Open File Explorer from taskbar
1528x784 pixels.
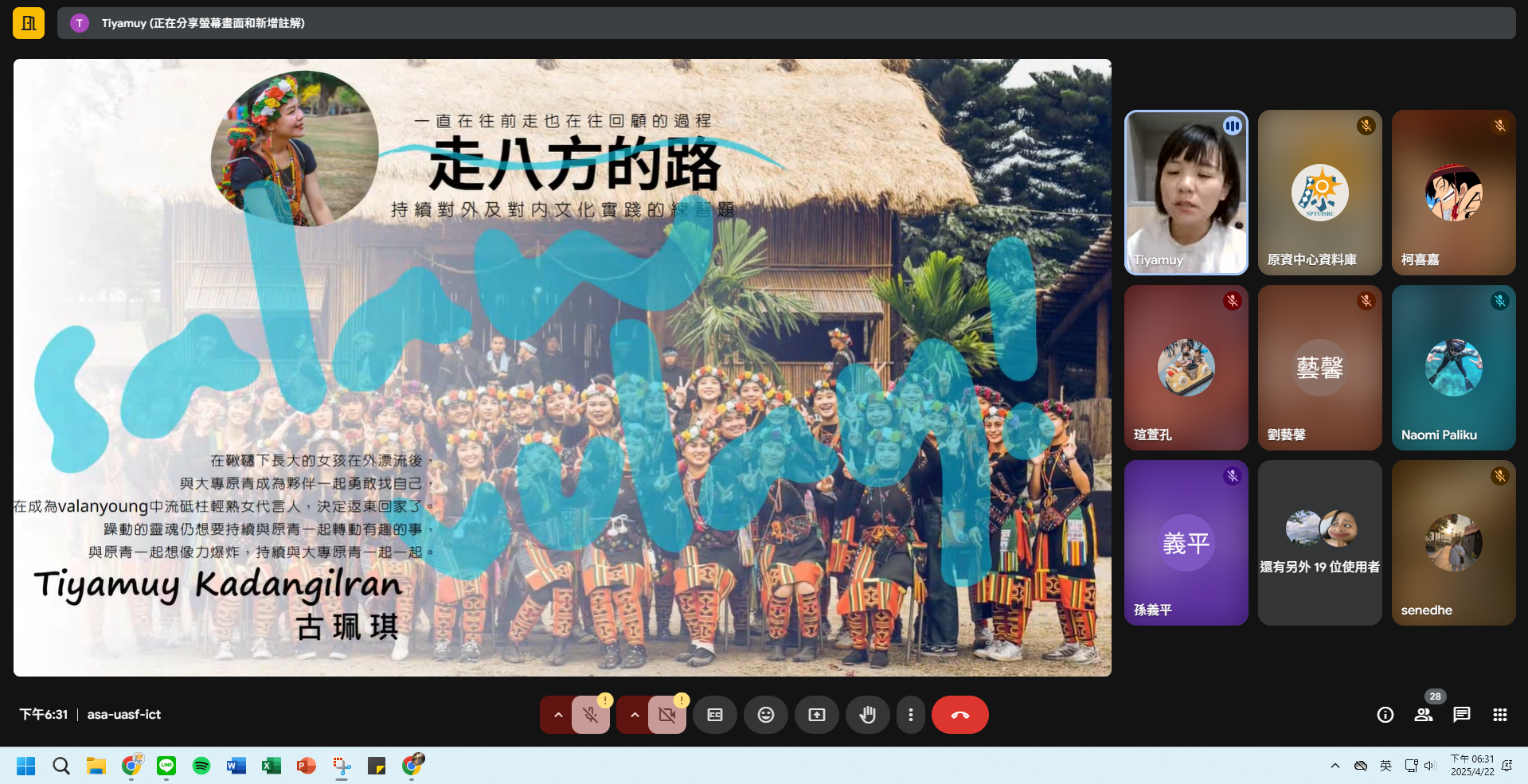(96, 766)
